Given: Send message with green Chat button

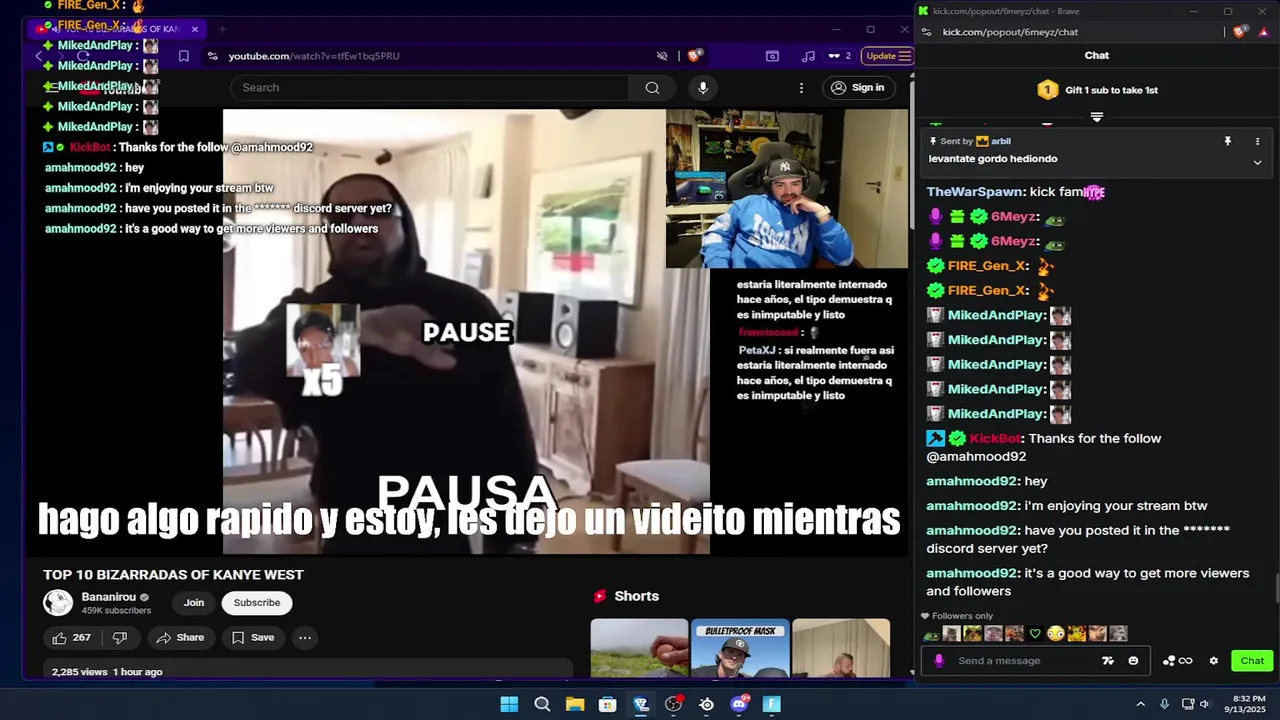Looking at the screenshot, I should click(x=1252, y=661).
